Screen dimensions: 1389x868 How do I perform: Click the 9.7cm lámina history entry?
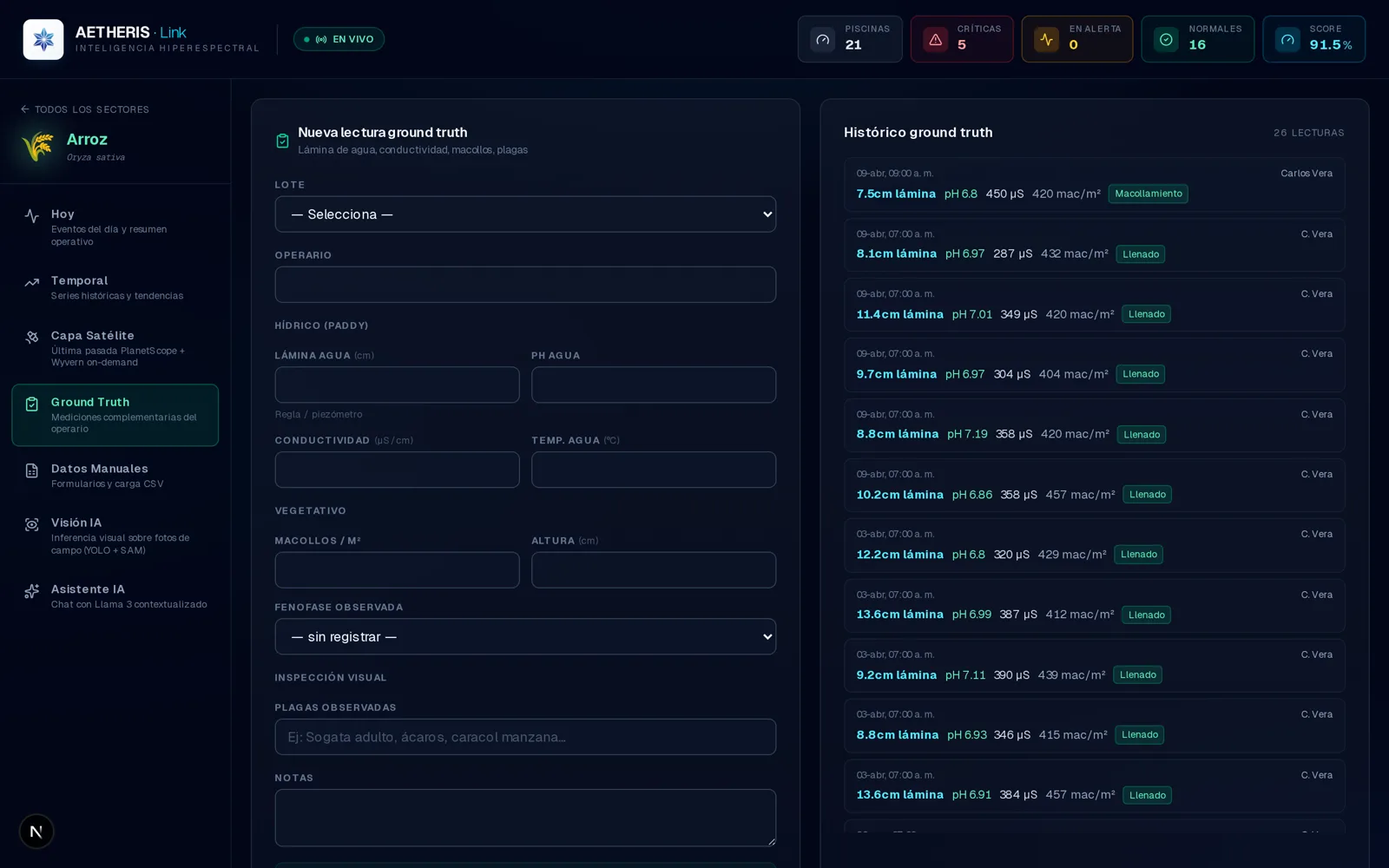pyautogui.click(x=1094, y=365)
